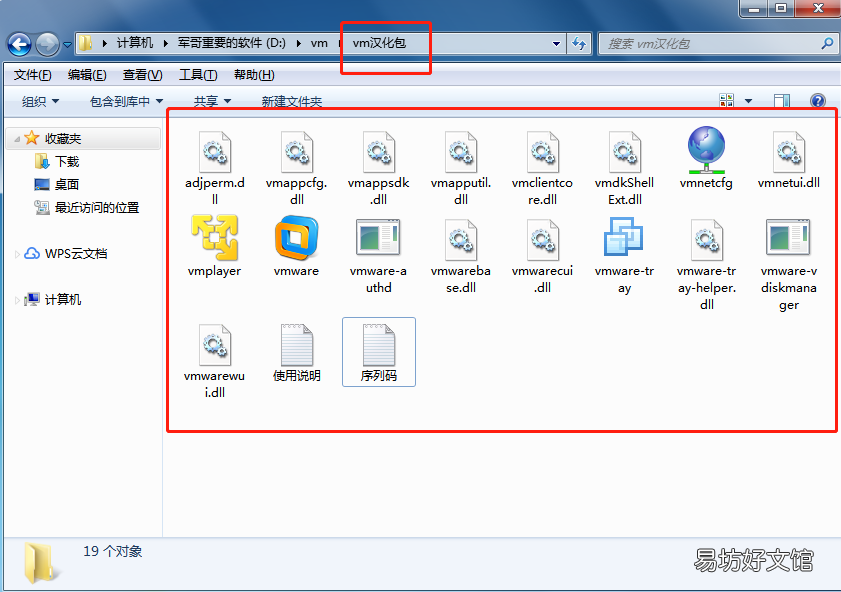Screen dimensions: 841x592
Task: Open the 帮助(H) menu
Action: pyautogui.click(x=254, y=75)
